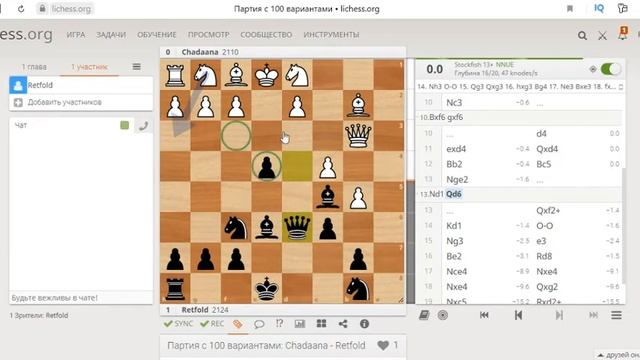Open ИГРА menu

pyautogui.click(x=76, y=35)
